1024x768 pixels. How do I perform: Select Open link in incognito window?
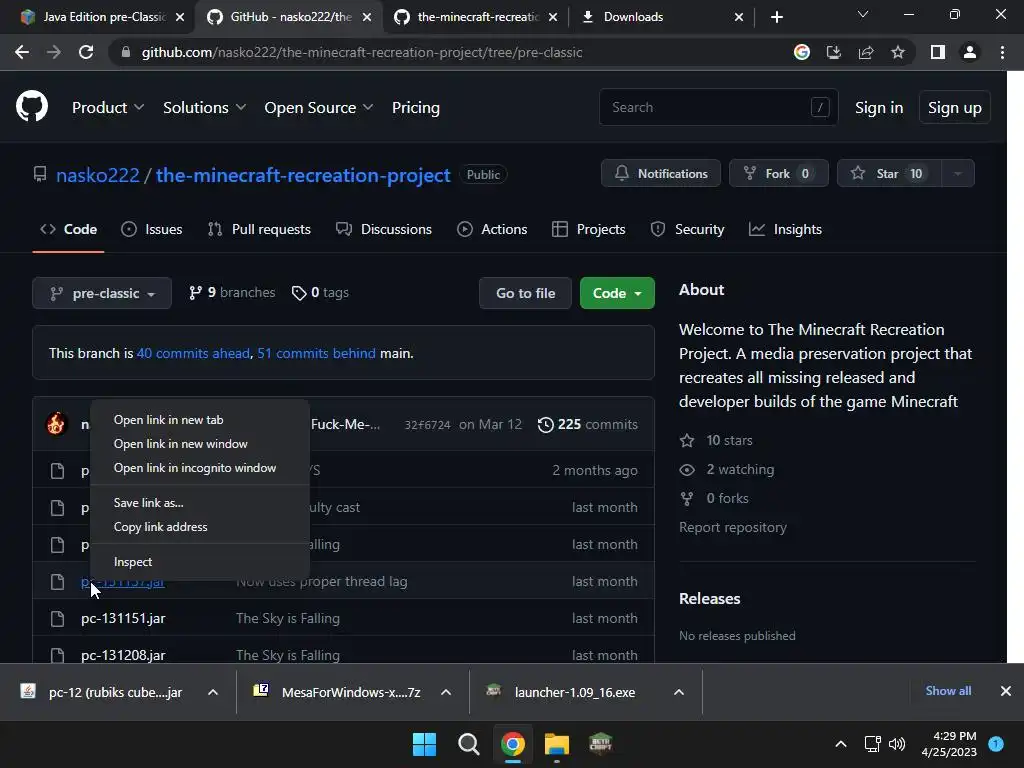click(x=200, y=468)
